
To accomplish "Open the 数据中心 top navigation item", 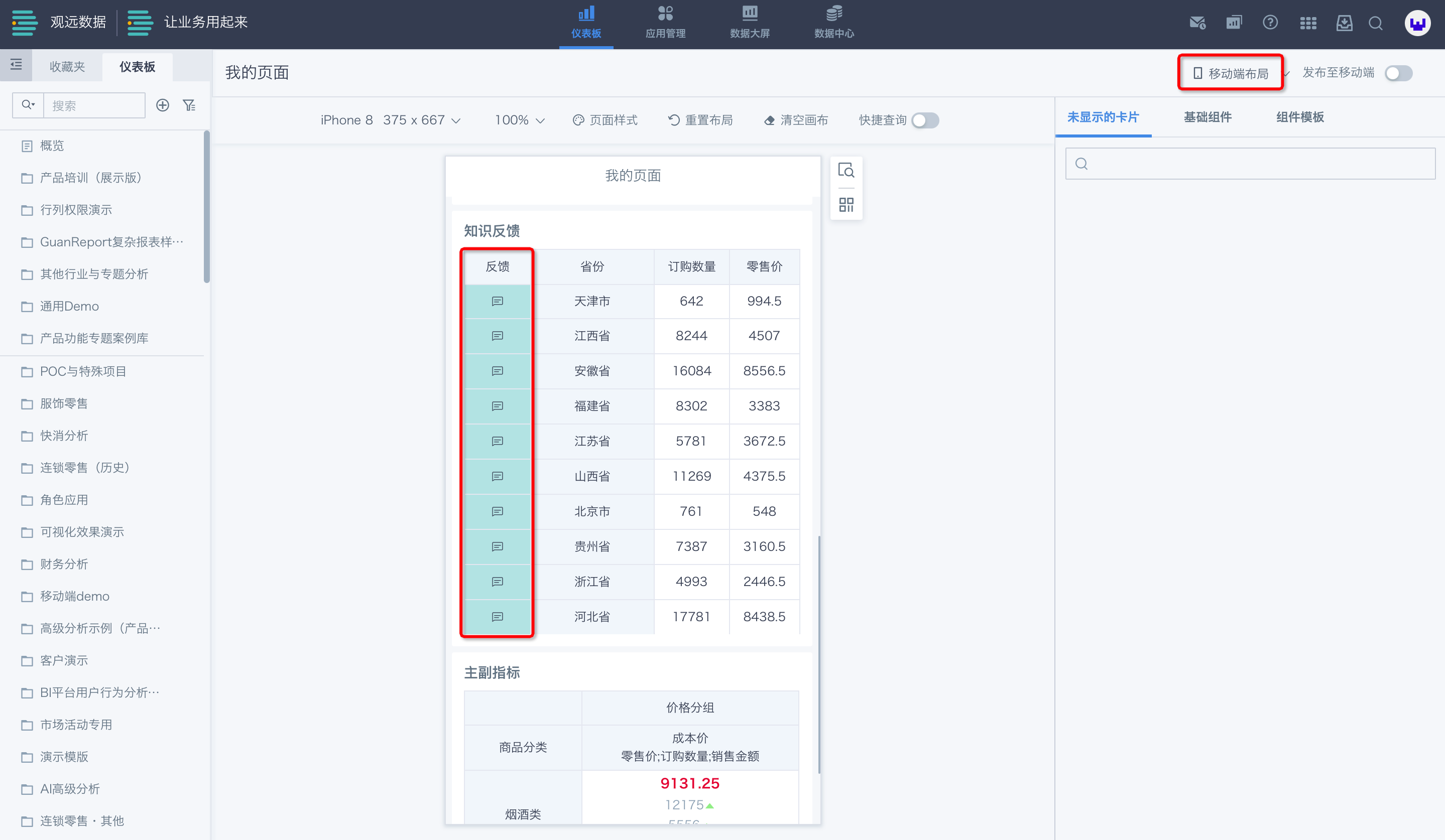I will click(x=834, y=23).
